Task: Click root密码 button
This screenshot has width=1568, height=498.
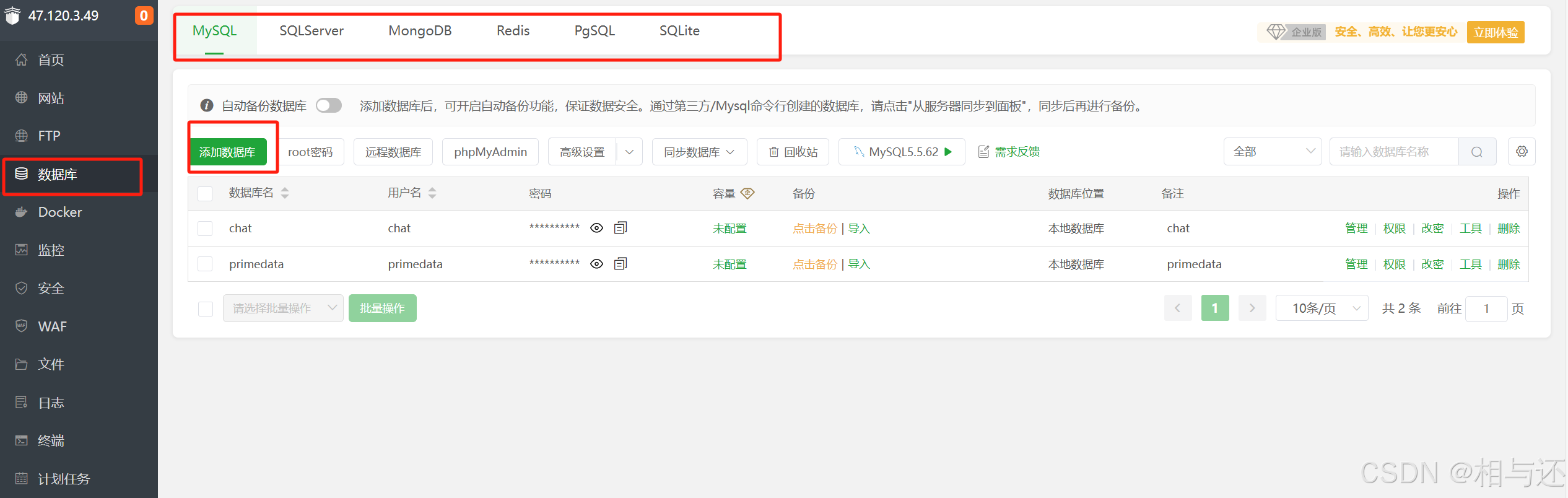Action: pyautogui.click(x=310, y=152)
